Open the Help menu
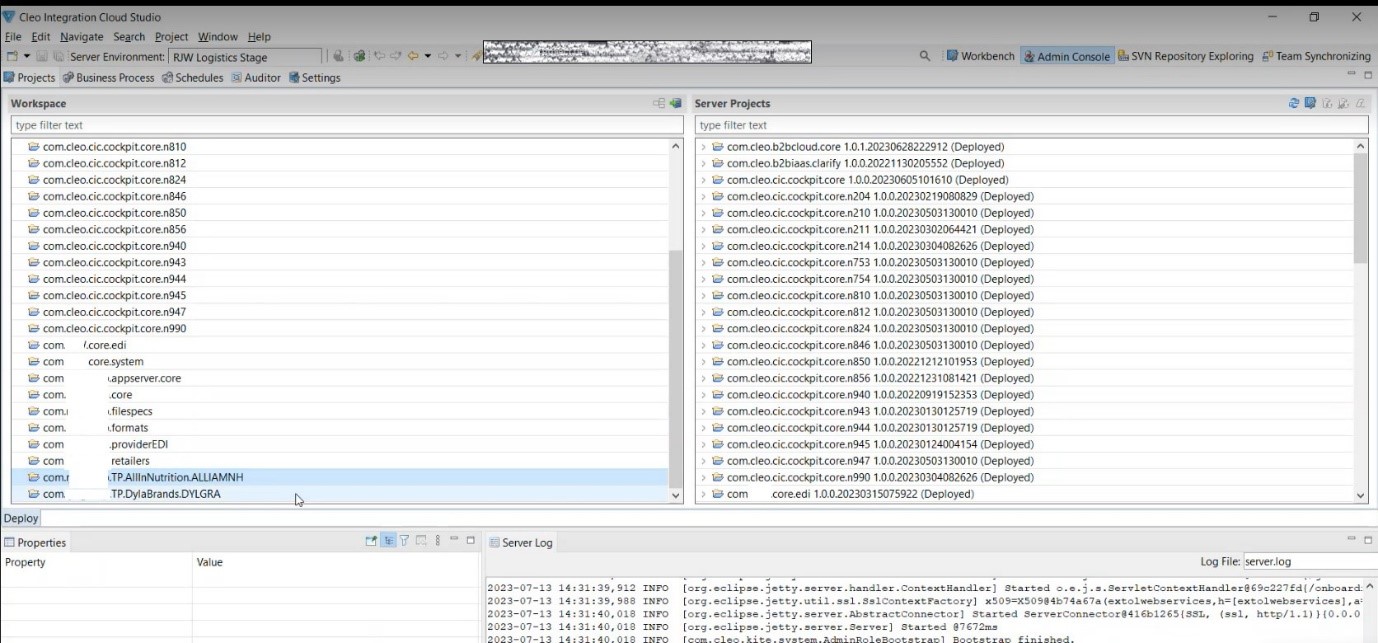 (259, 37)
